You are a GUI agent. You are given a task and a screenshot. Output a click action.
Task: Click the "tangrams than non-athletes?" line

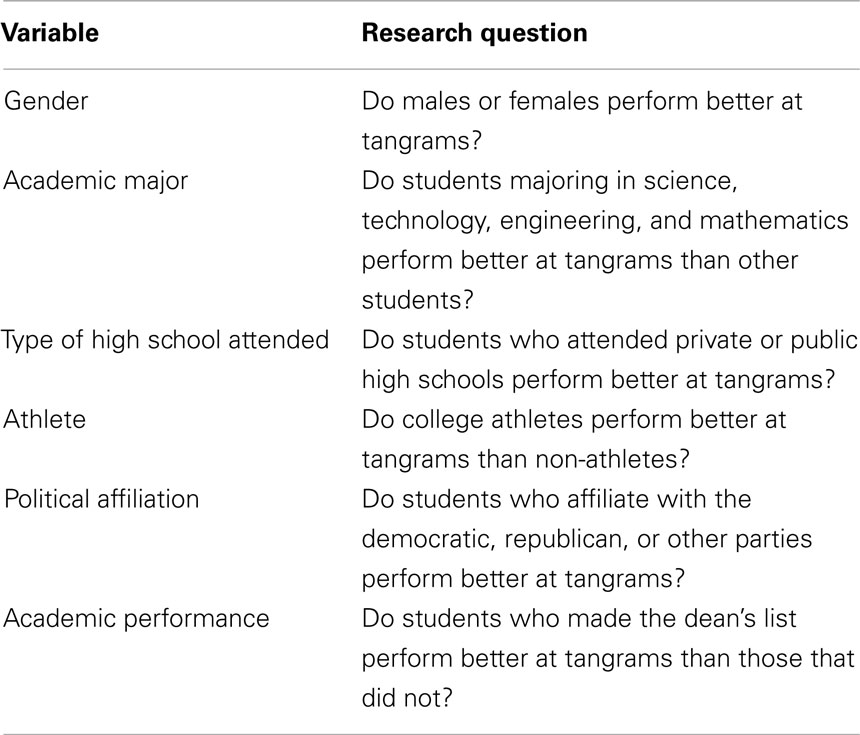tap(525, 460)
